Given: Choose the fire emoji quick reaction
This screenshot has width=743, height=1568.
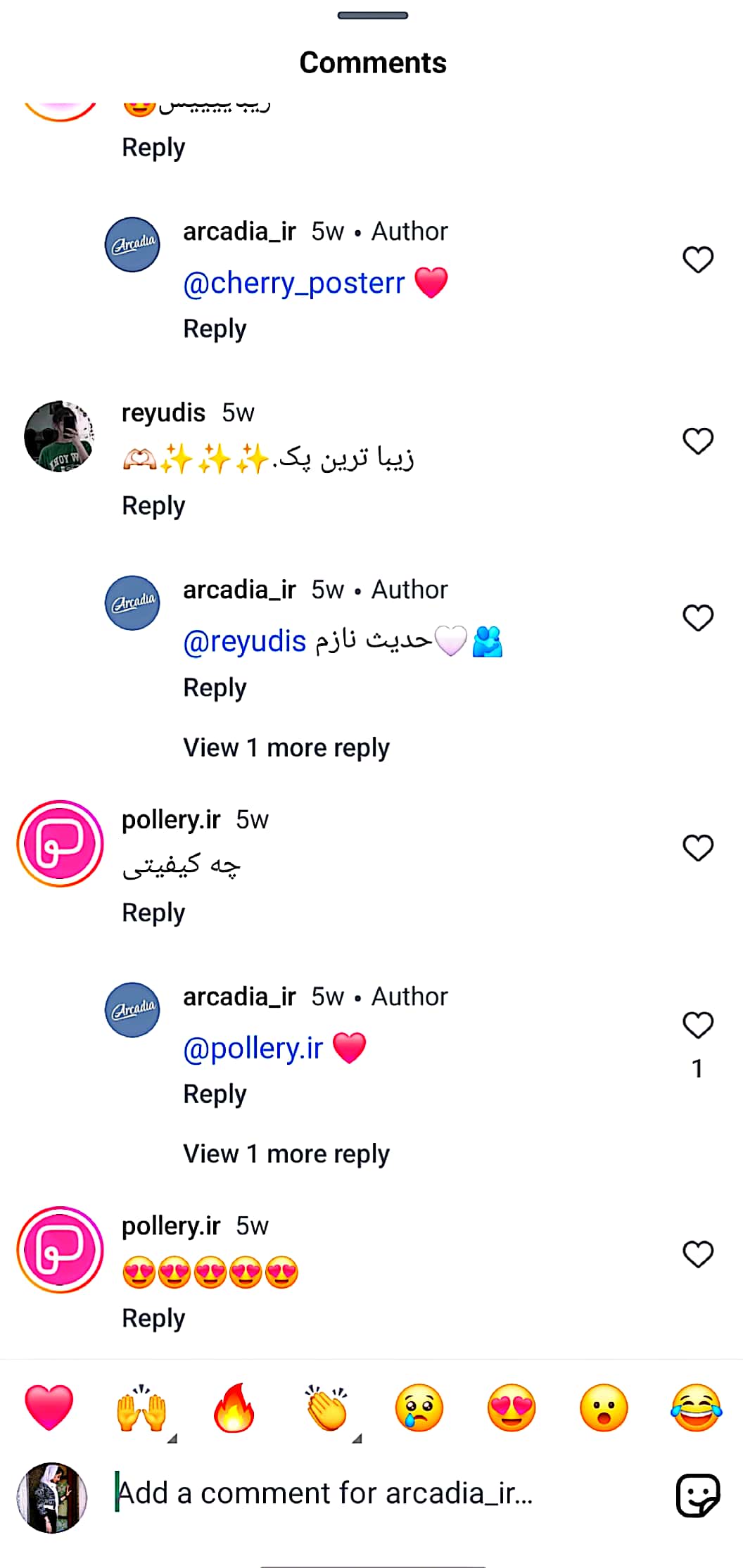Looking at the screenshot, I should 234,1408.
